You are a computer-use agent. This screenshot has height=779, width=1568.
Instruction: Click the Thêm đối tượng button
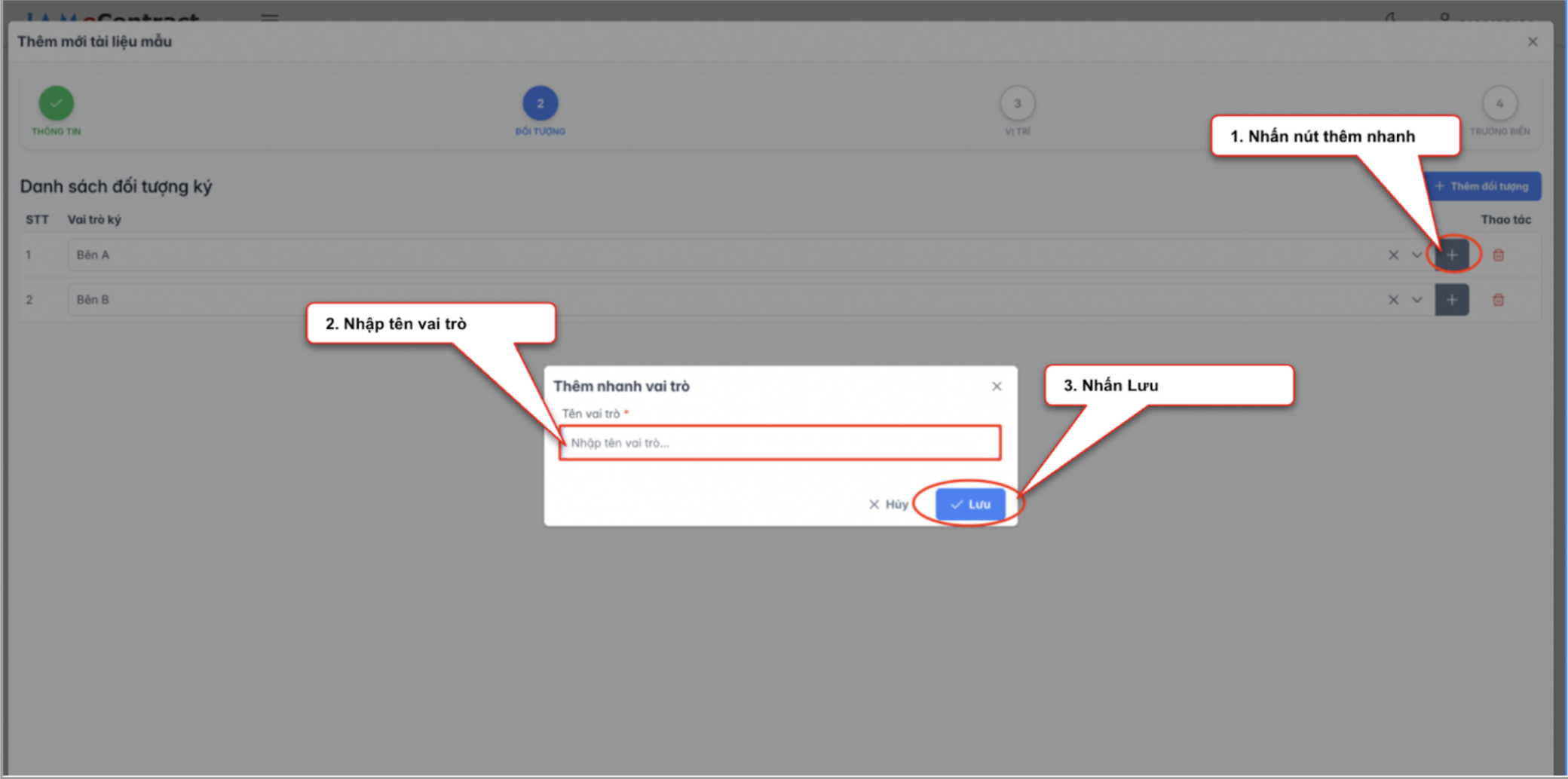1484,186
